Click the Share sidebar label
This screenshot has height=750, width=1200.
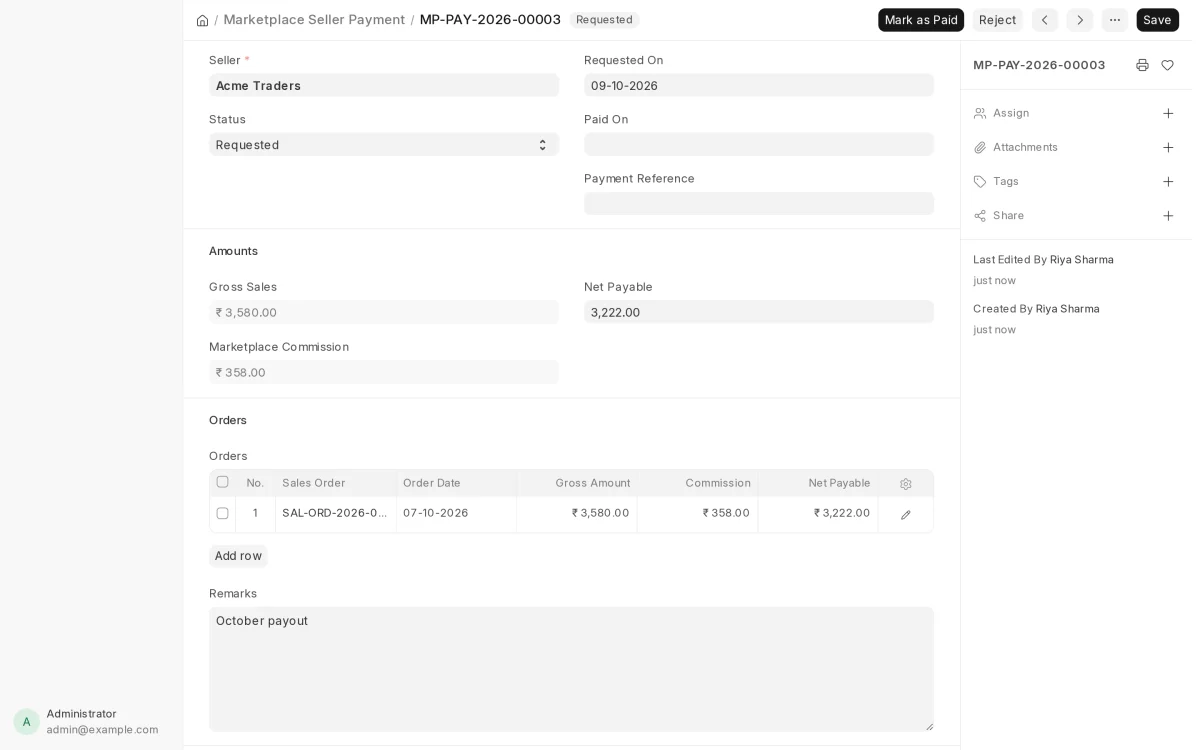click(x=1008, y=215)
